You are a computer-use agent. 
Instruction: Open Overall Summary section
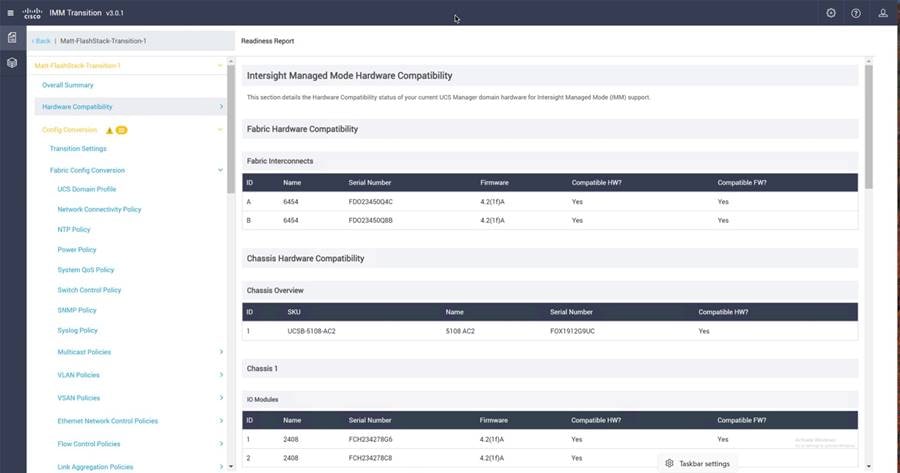pyautogui.click(x=68, y=85)
